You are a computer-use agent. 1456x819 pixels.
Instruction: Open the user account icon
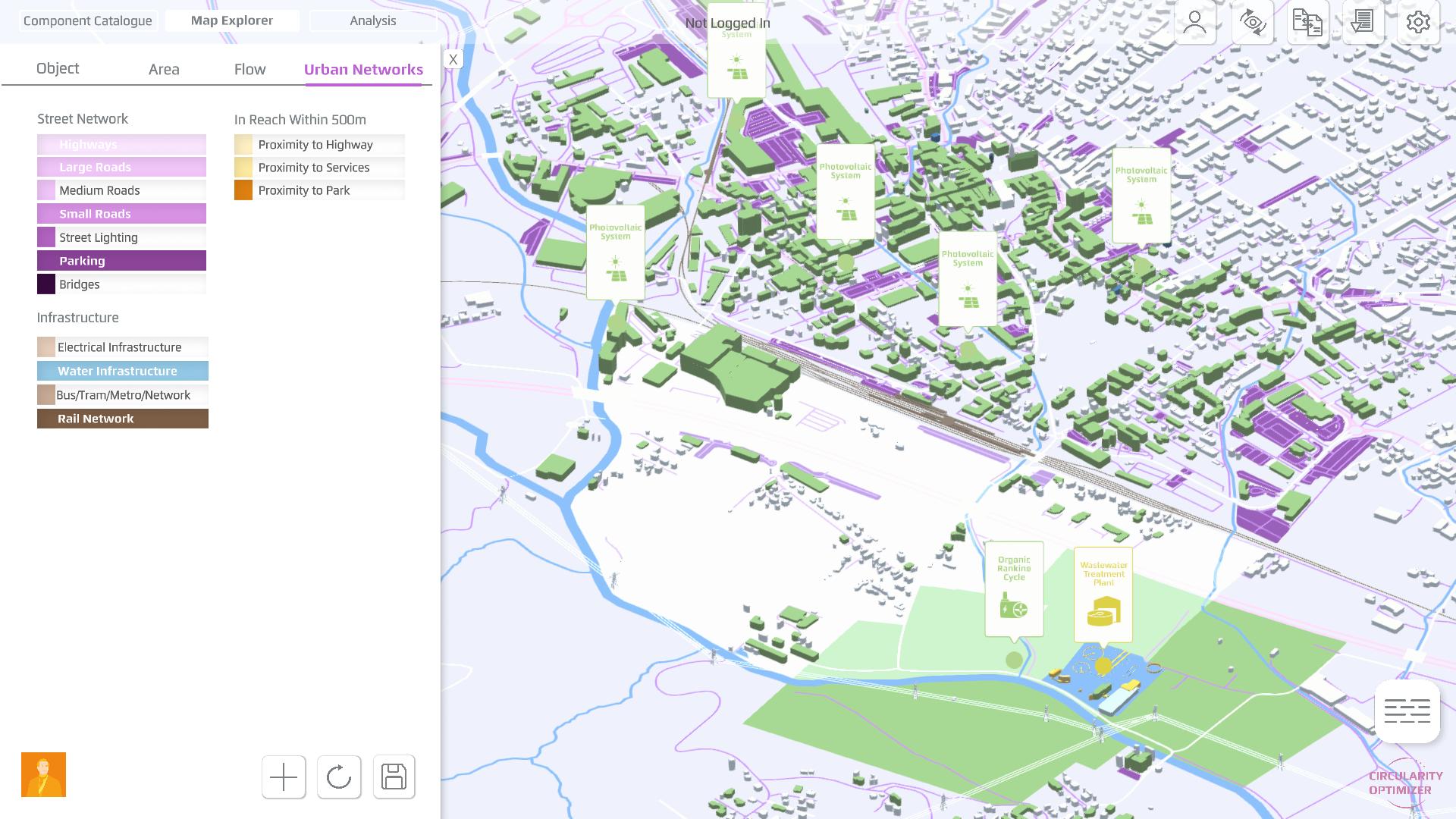coord(1195,22)
